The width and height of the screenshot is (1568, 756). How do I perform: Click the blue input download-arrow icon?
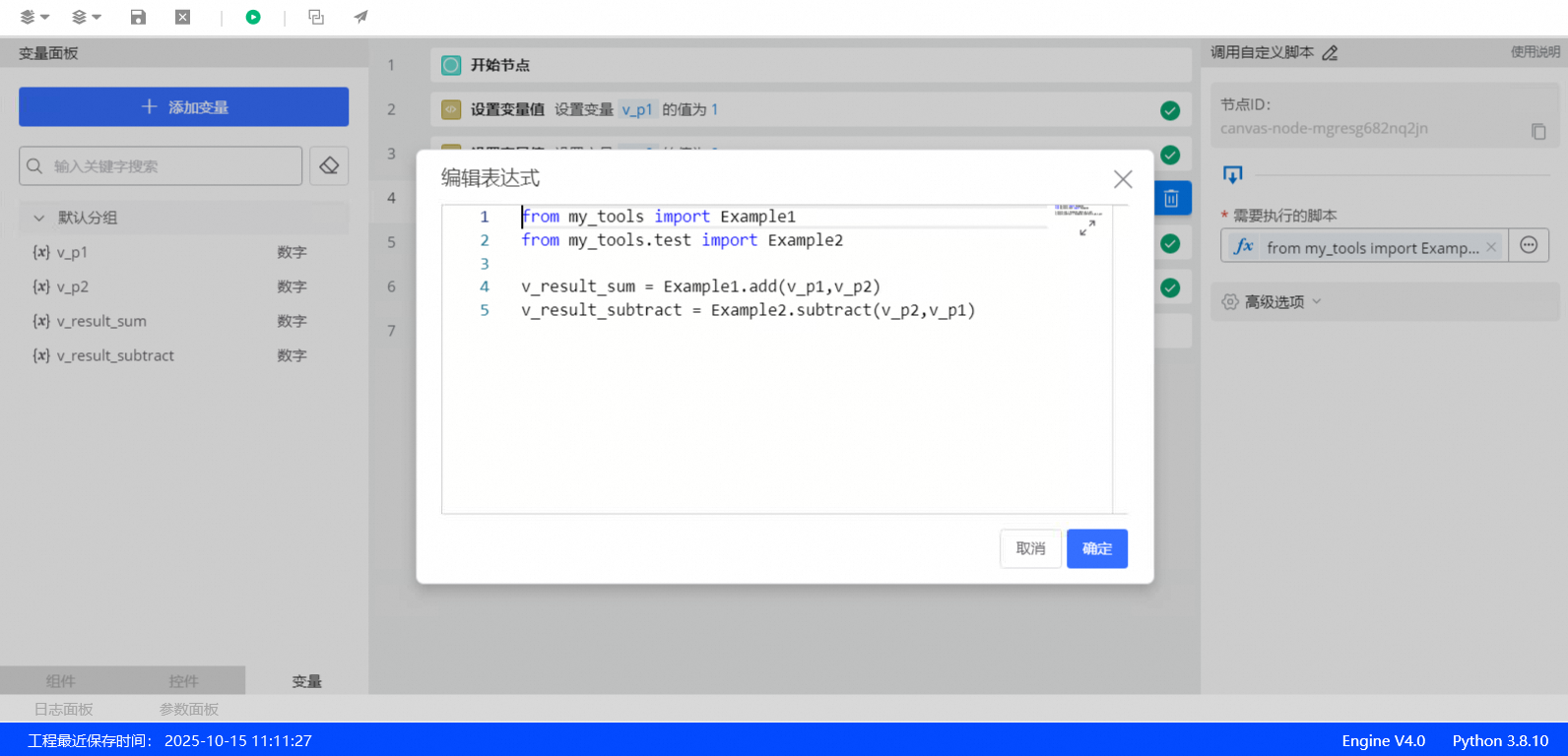(x=1232, y=174)
